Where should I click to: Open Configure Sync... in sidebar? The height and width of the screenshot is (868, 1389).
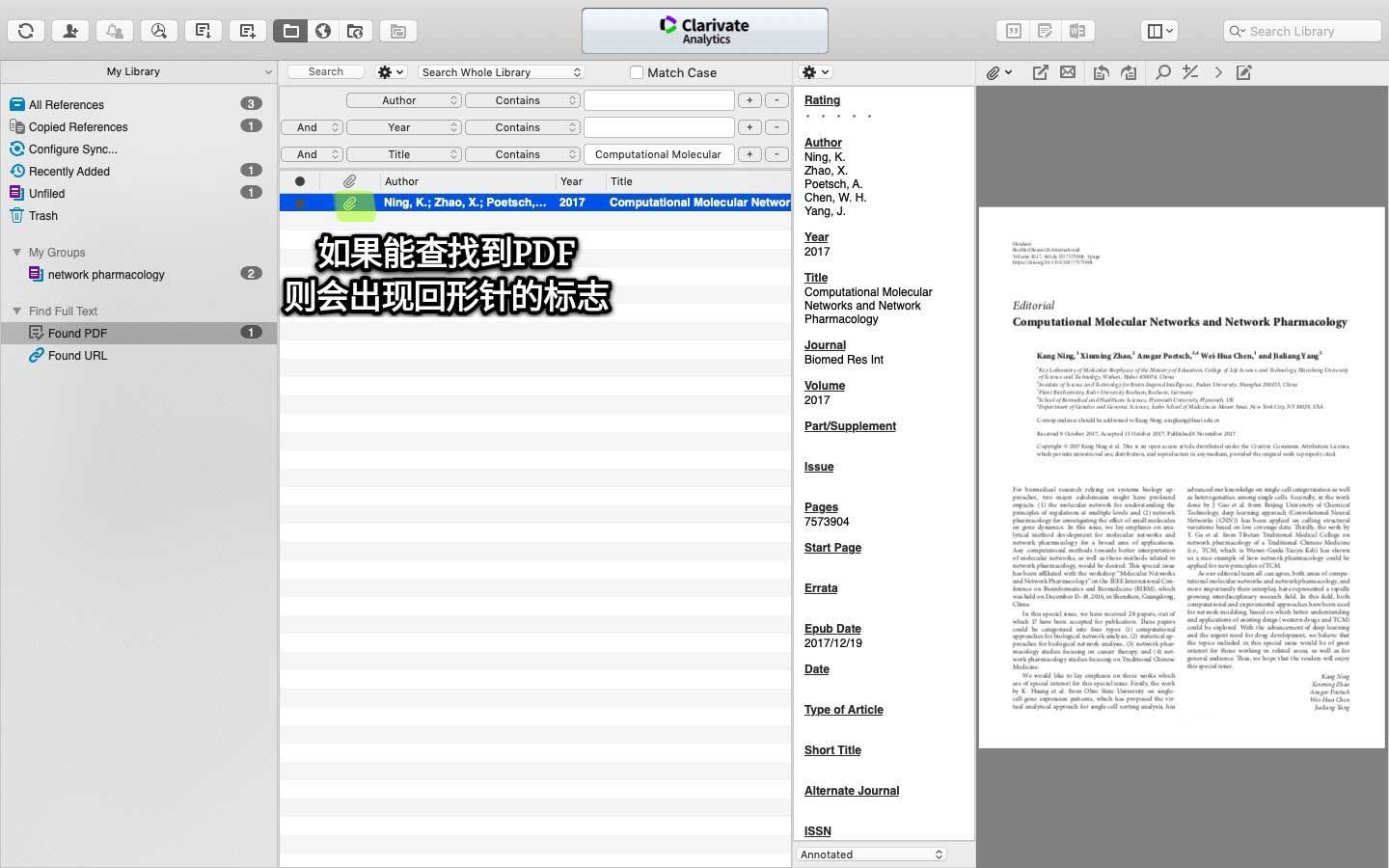click(139, 149)
